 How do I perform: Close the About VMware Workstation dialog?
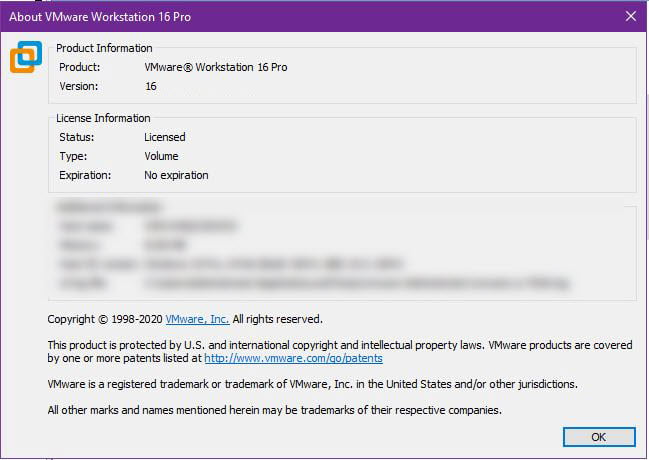(631, 16)
